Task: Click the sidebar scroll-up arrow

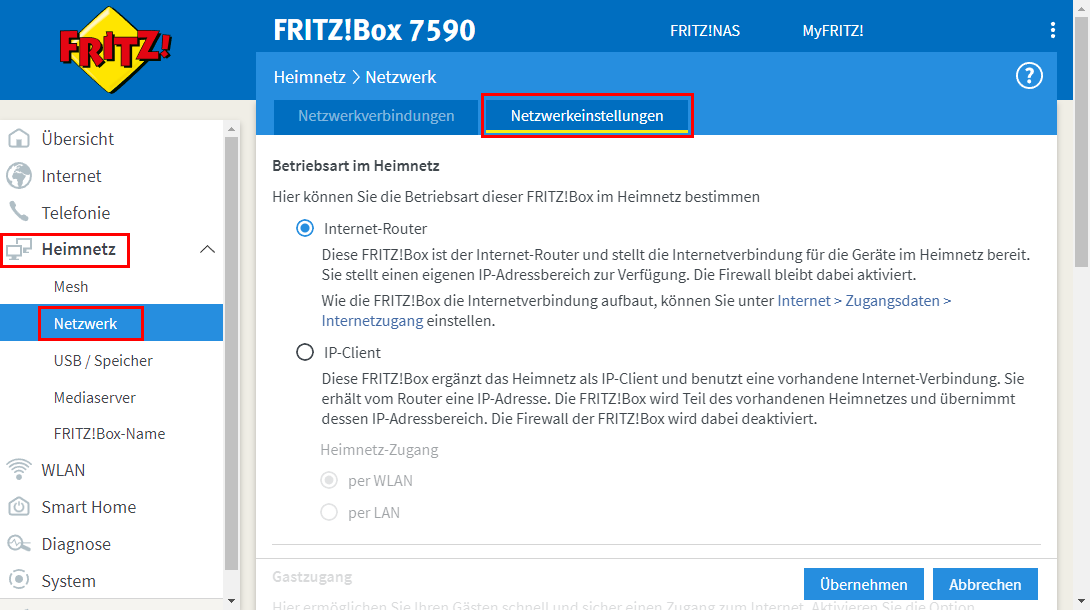Action: pyautogui.click(x=231, y=129)
